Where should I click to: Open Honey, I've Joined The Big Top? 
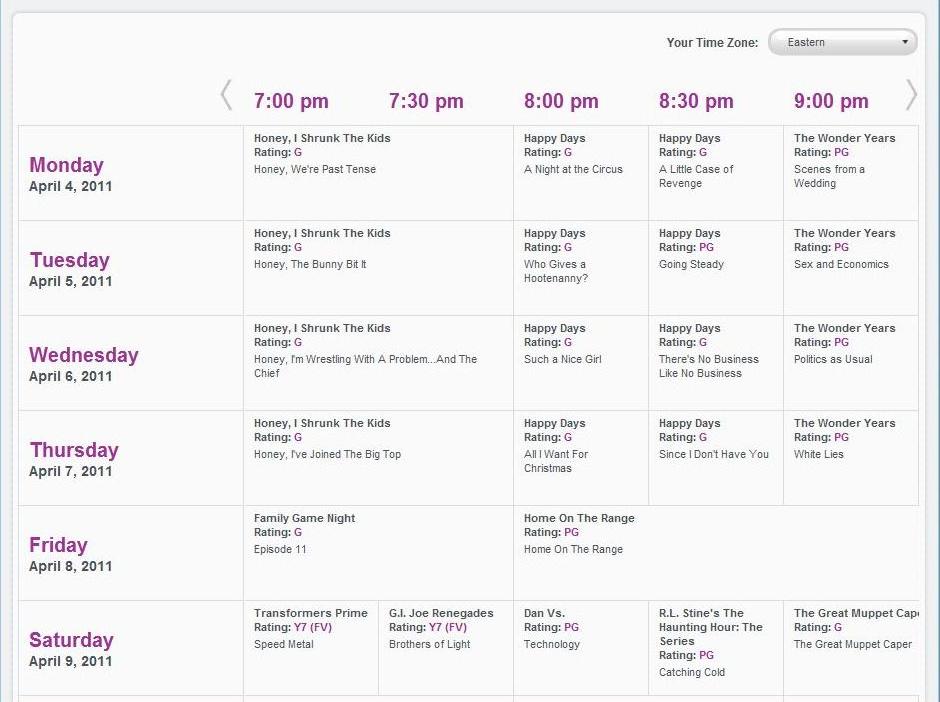click(x=327, y=454)
